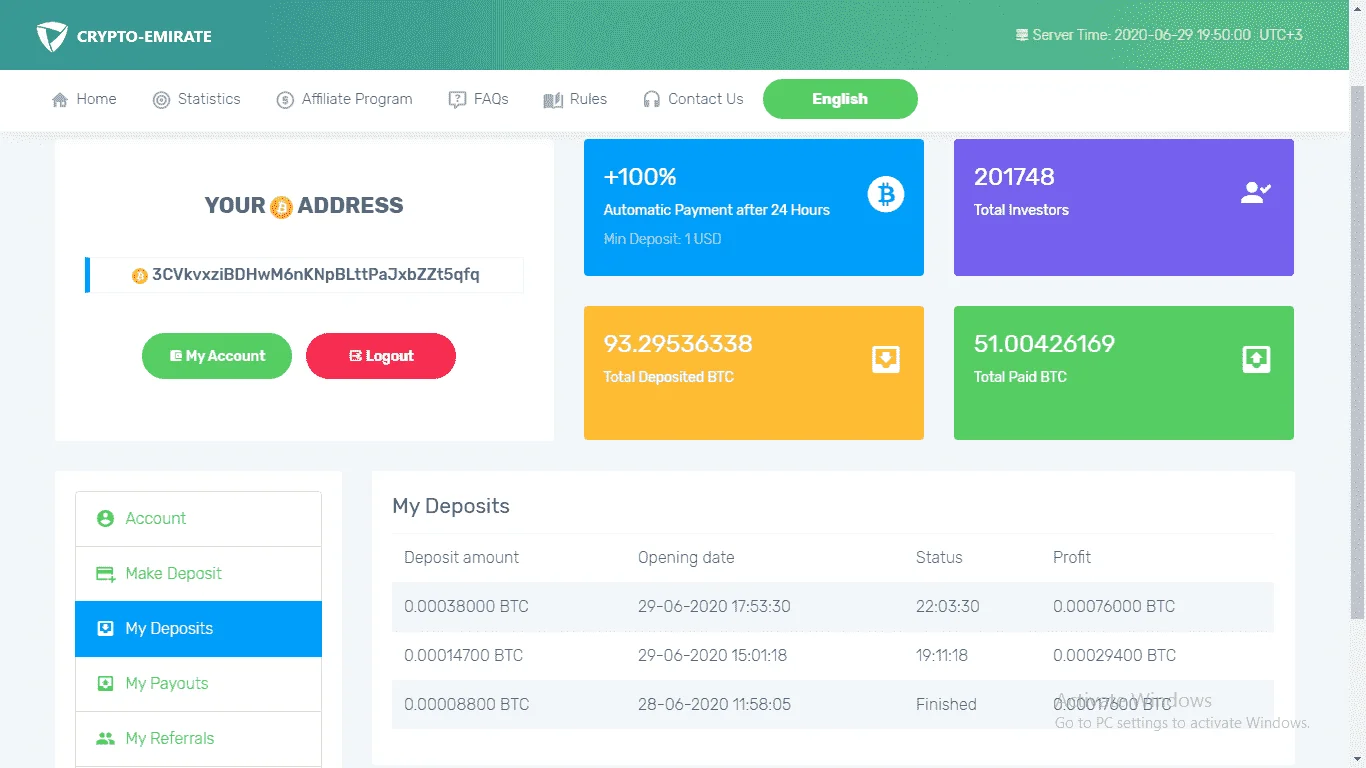Click the 93.29536338 Total Deposited card

coord(754,373)
